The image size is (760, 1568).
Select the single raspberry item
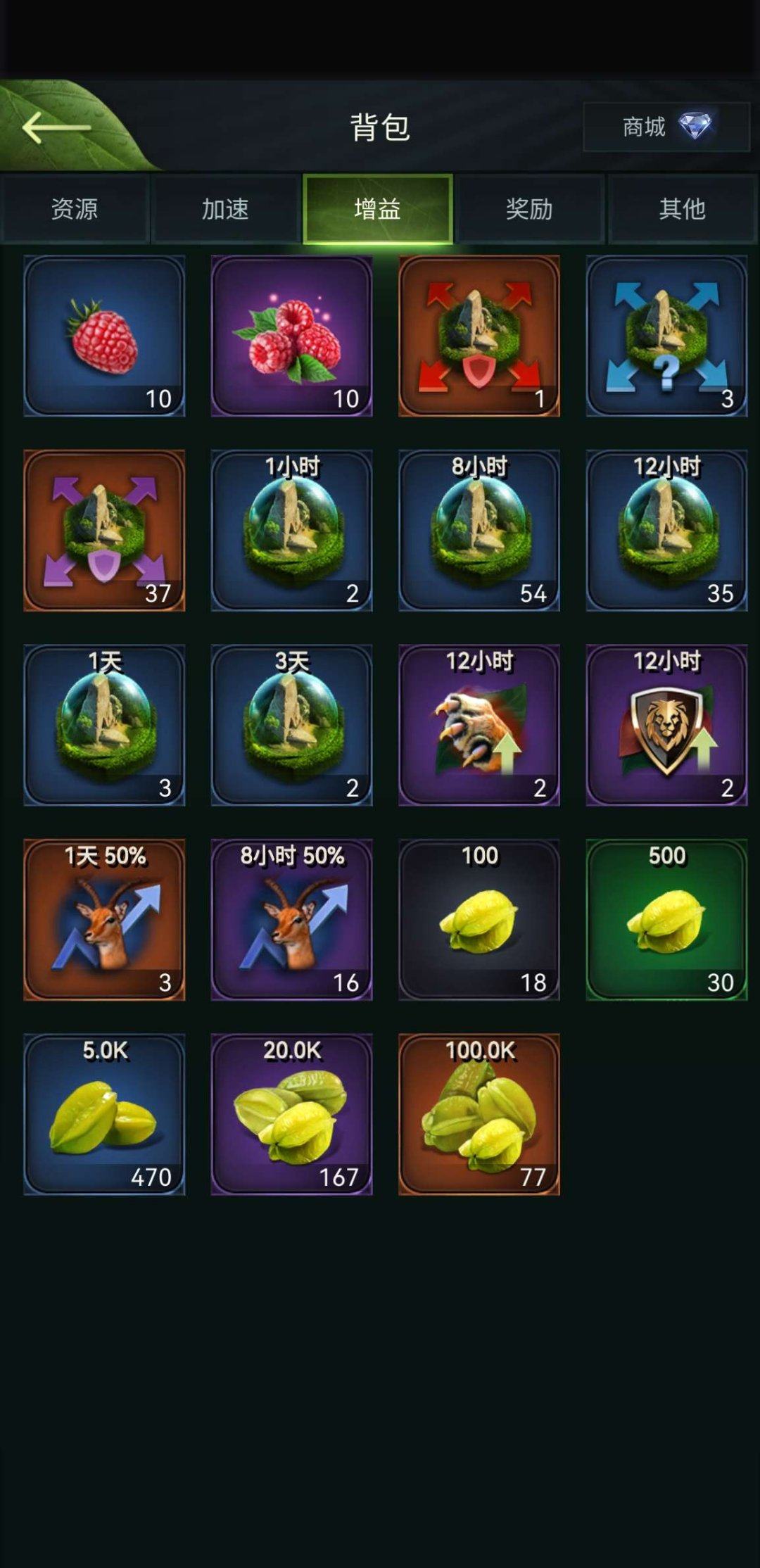[104, 336]
